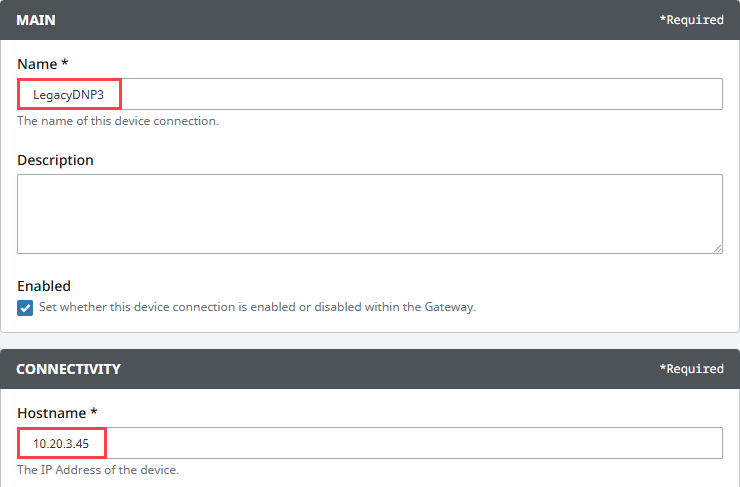The width and height of the screenshot is (740, 487).
Task: Place cursor in 10.20.3.45 address text
Action: pos(61,444)
